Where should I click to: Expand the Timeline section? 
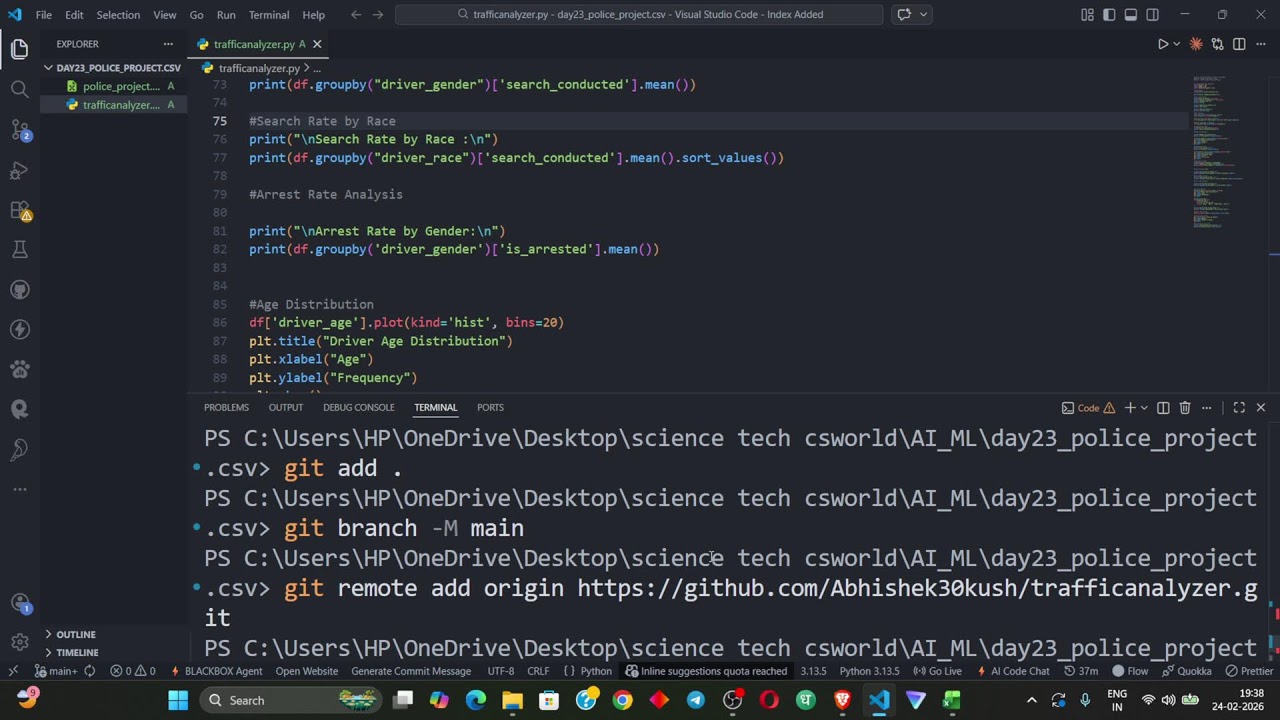[113, 652]
